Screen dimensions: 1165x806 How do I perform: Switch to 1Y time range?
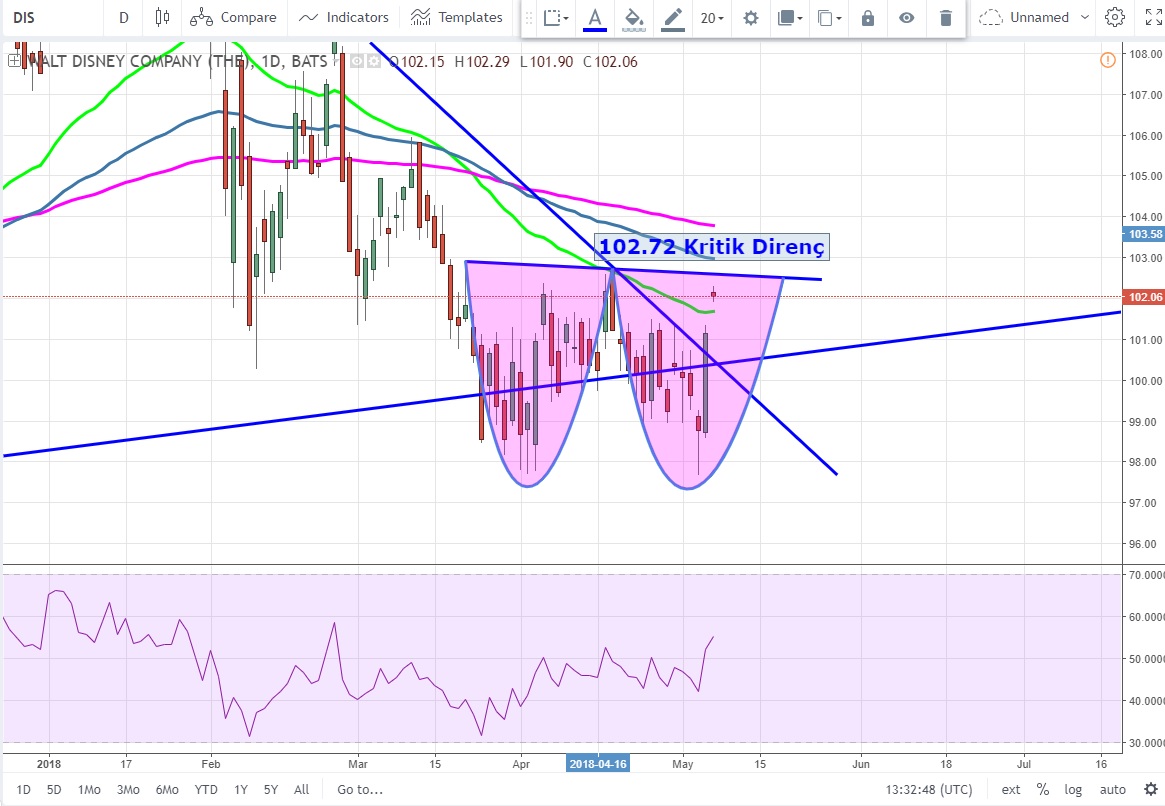coord(241,790)
